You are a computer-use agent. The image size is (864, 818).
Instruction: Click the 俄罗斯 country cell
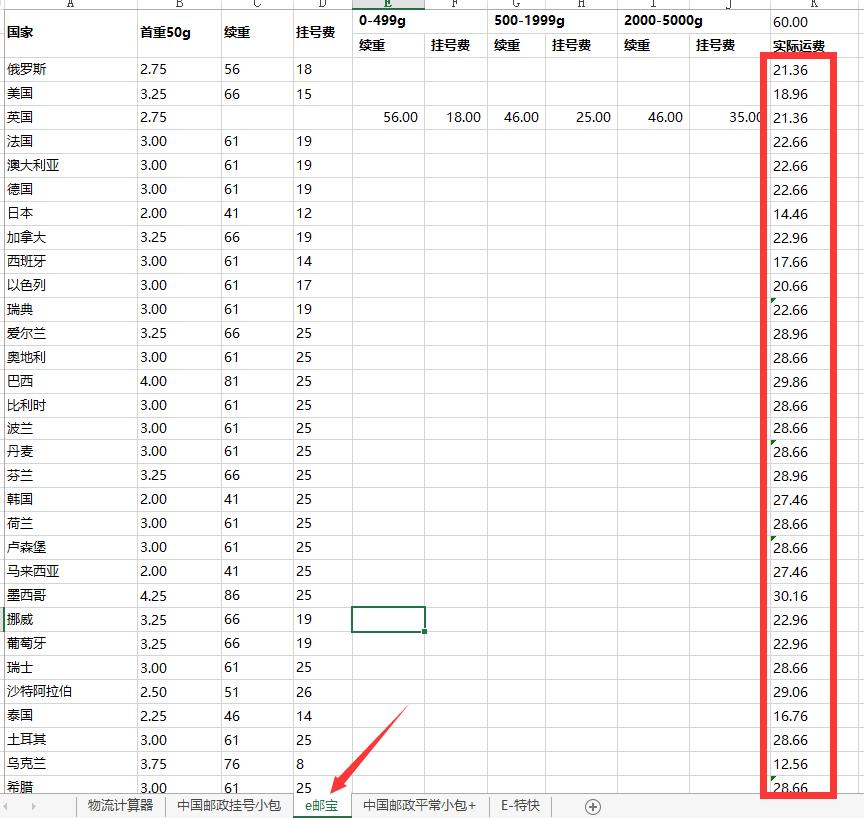pyautogui.click(x=70, y=70)
